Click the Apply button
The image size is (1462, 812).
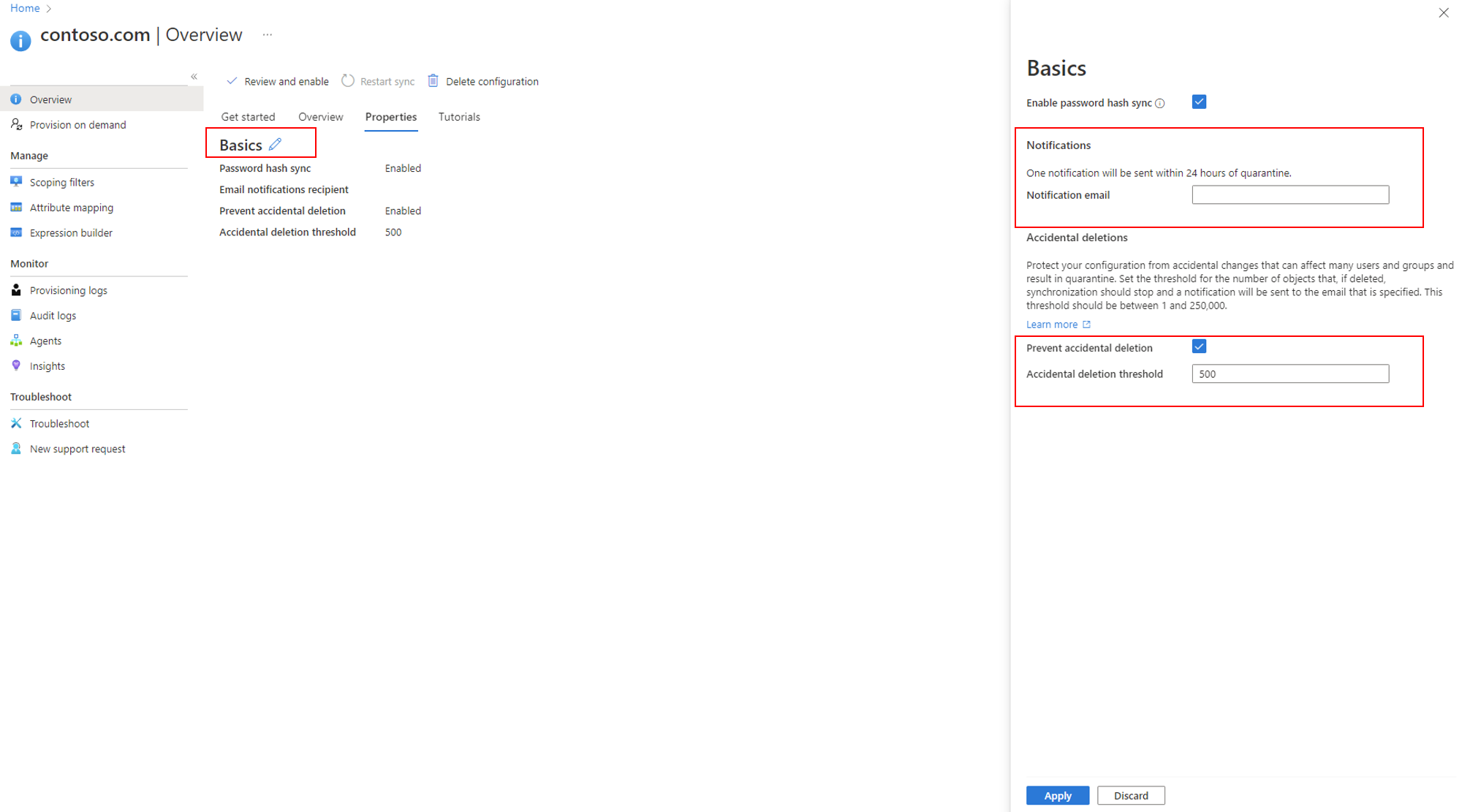click(1057, 795)
